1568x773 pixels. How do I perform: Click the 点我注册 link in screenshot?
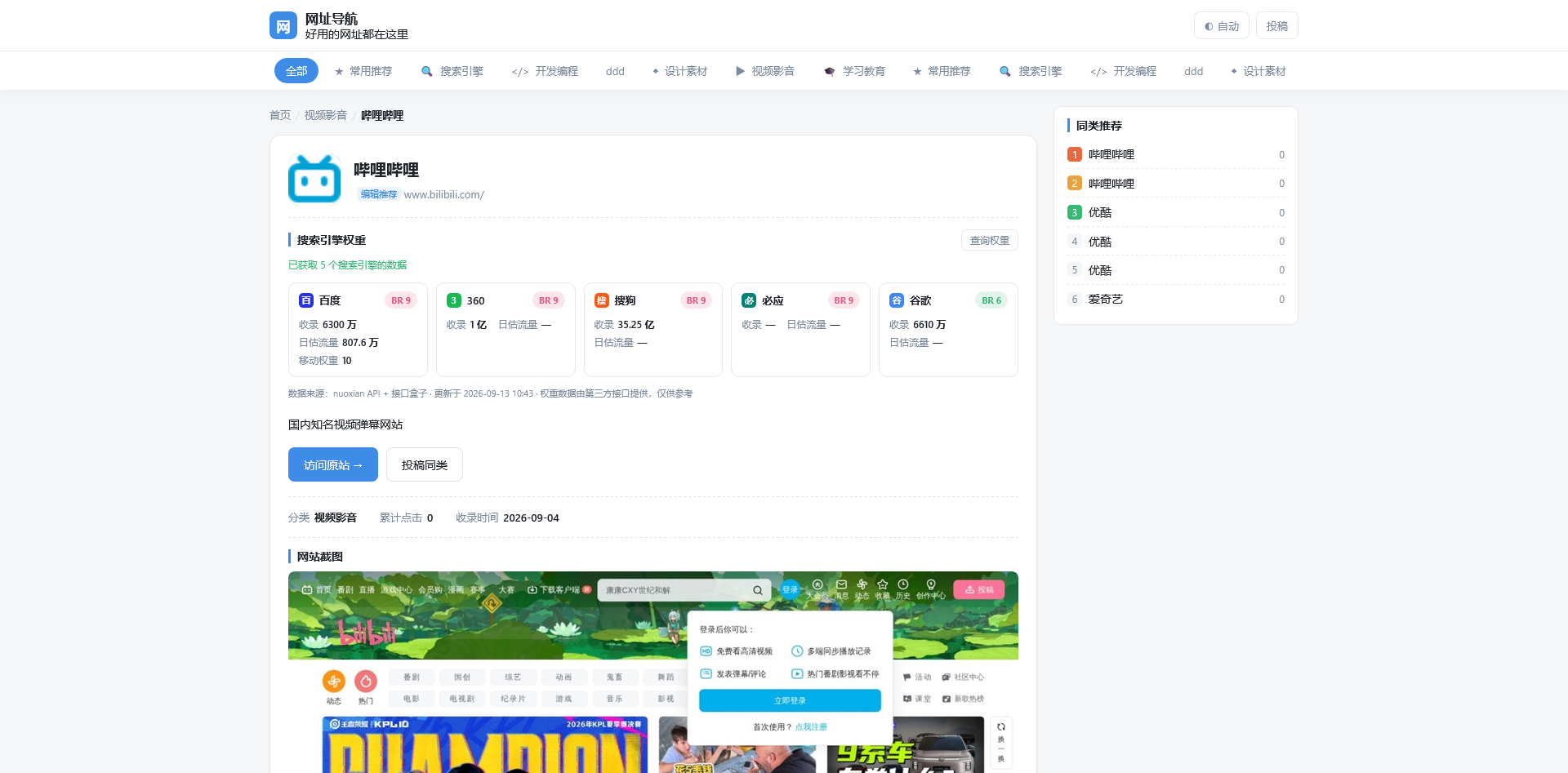coord(811,727)
